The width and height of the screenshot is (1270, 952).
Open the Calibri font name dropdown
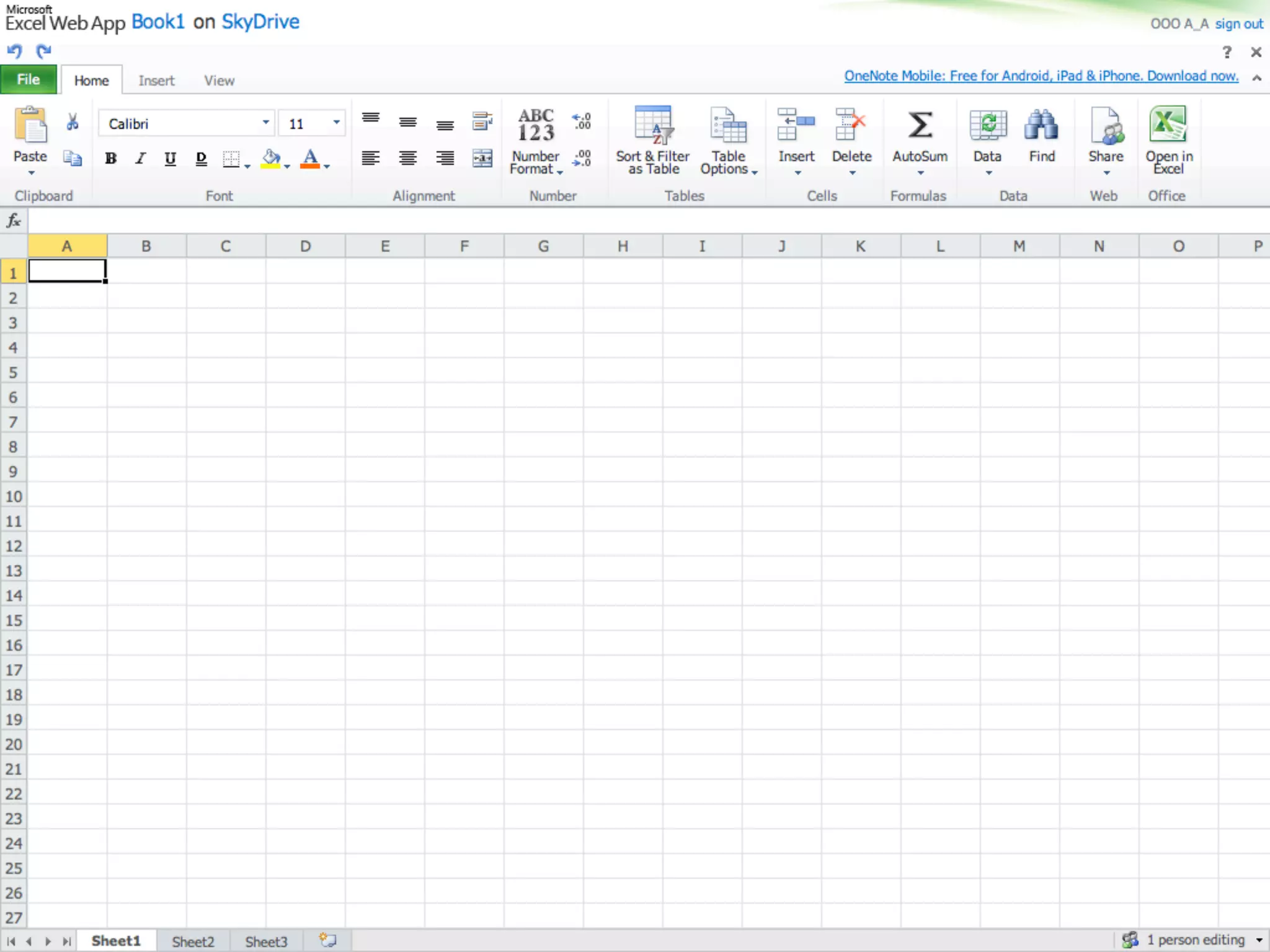265,123
